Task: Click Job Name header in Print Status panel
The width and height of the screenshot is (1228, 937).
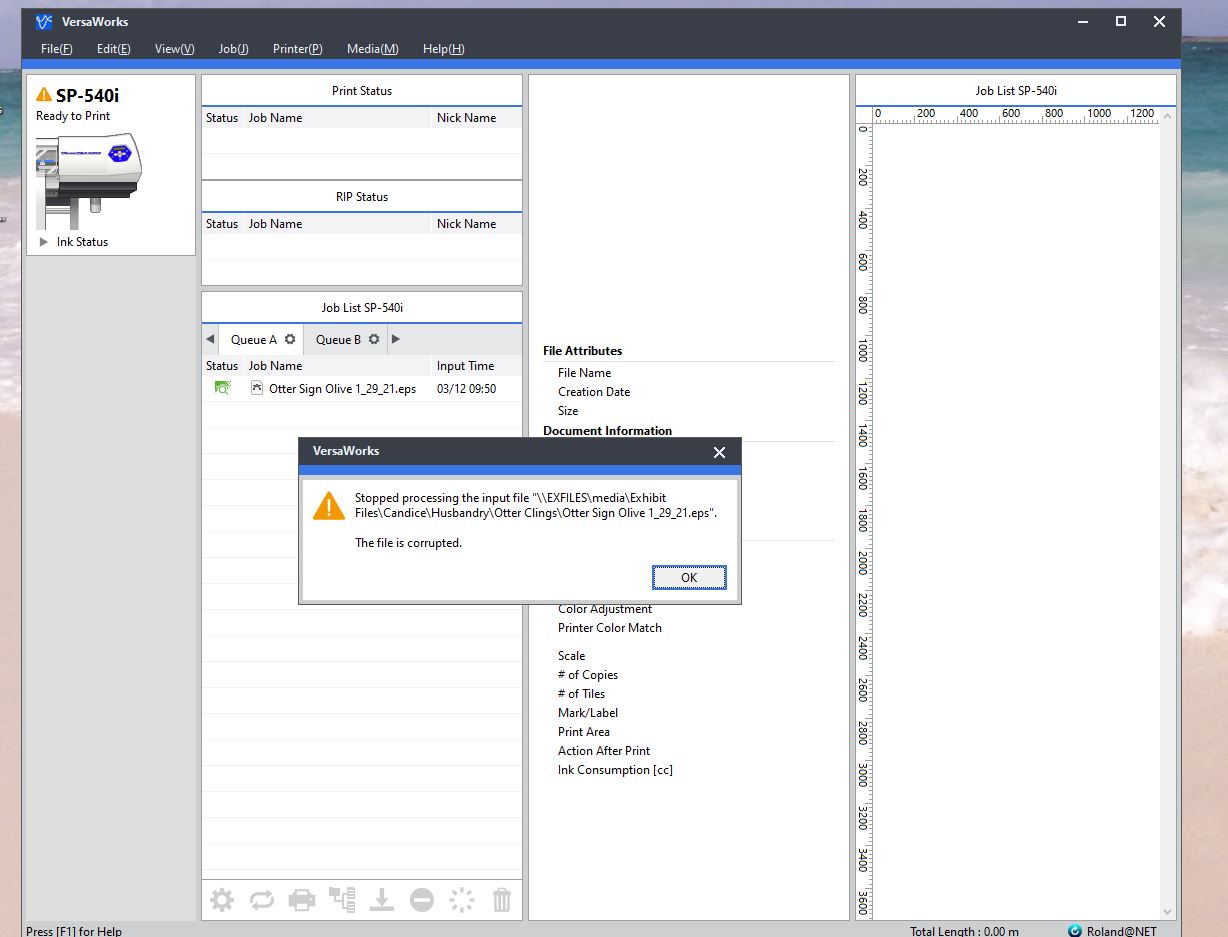Action: coord(275,118)
